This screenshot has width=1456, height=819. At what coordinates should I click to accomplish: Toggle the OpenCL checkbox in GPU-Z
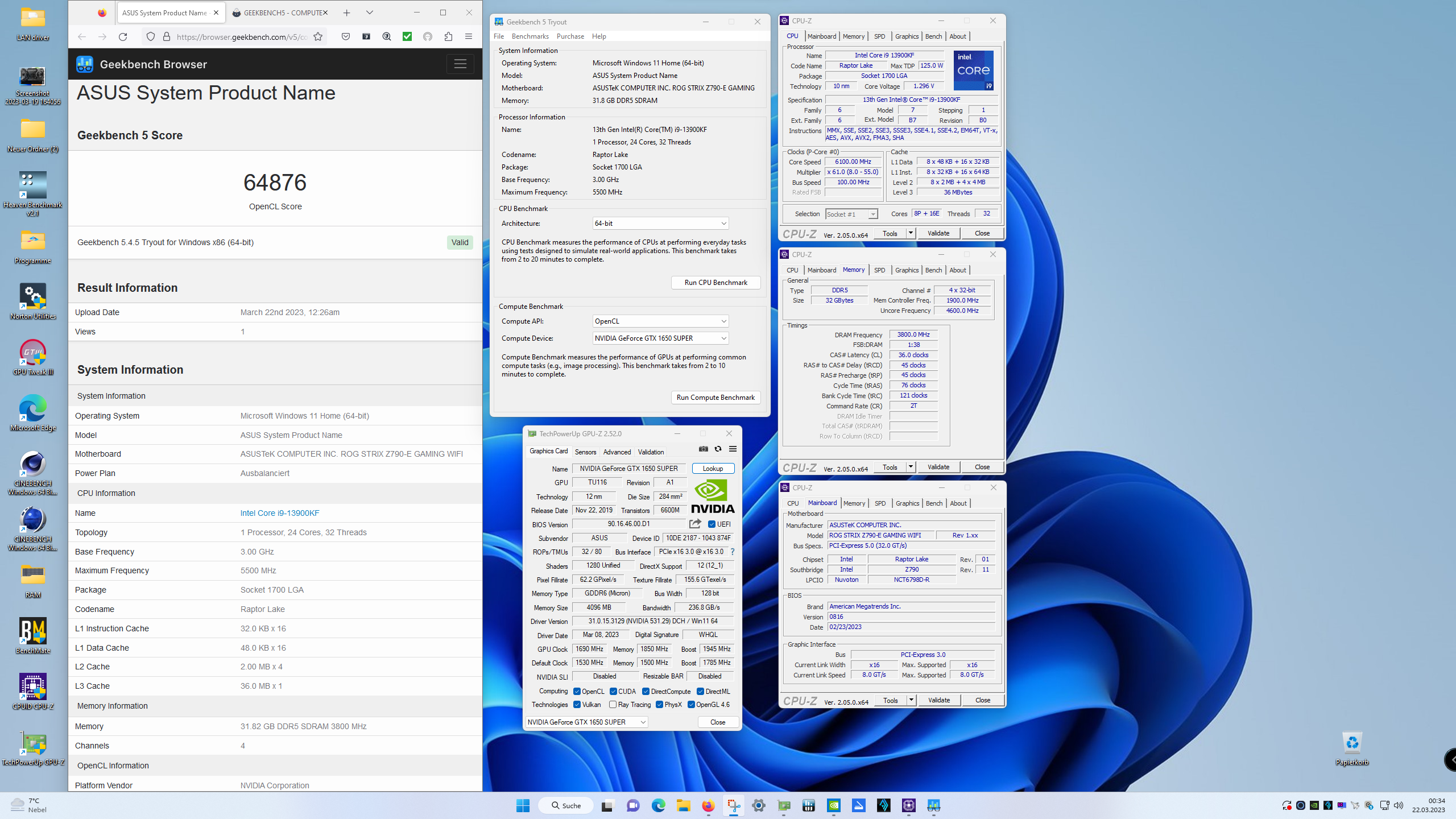pyautogui.click(x=577, y=691)
